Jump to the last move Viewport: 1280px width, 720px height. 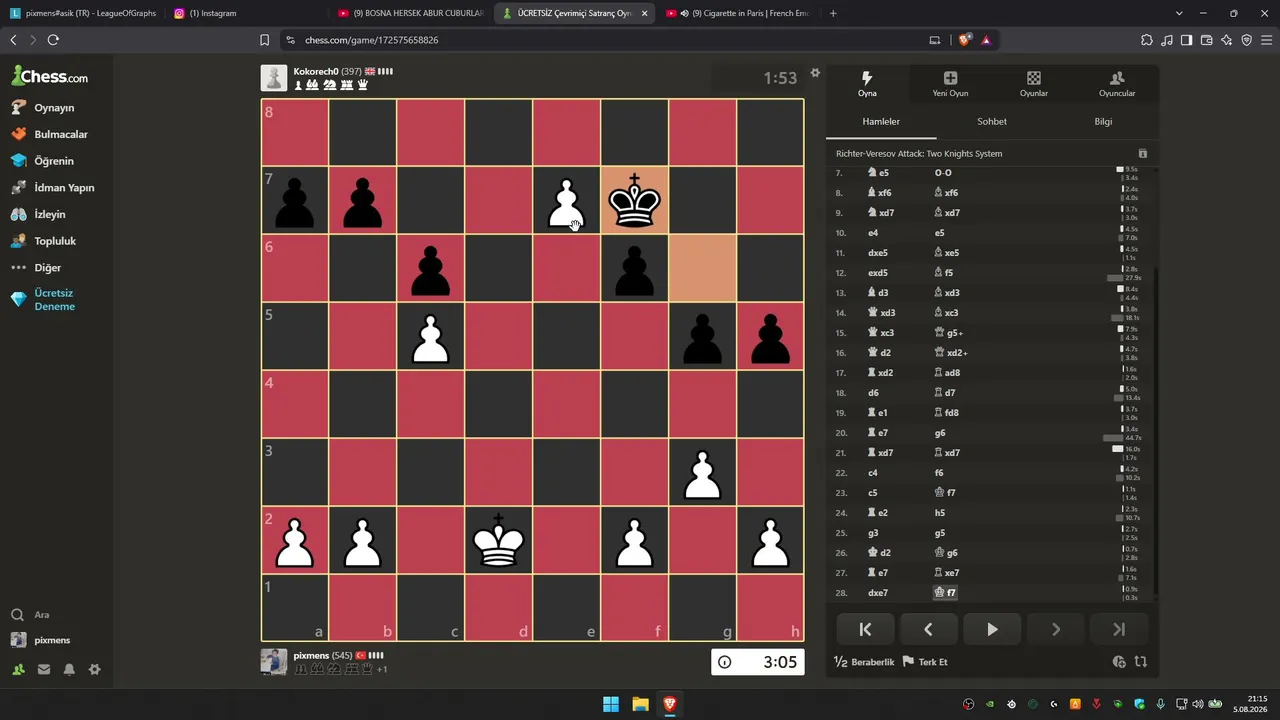[x=1119, y=629]
